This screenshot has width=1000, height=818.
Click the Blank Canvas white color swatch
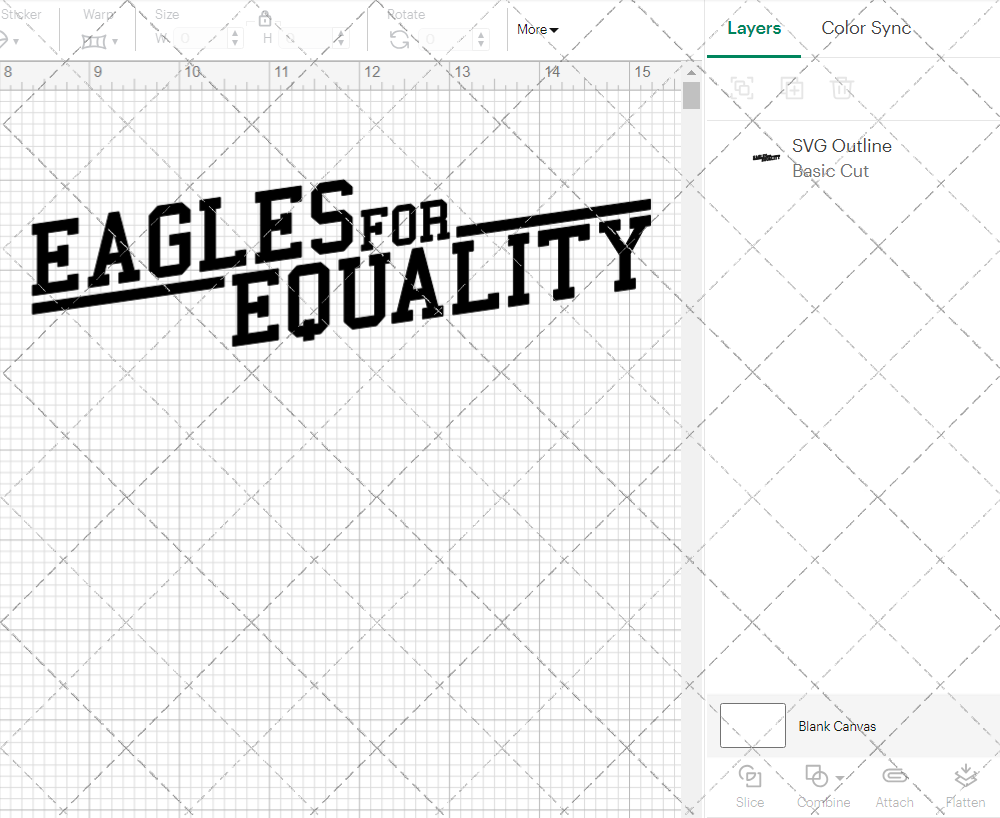pos(752,726)
